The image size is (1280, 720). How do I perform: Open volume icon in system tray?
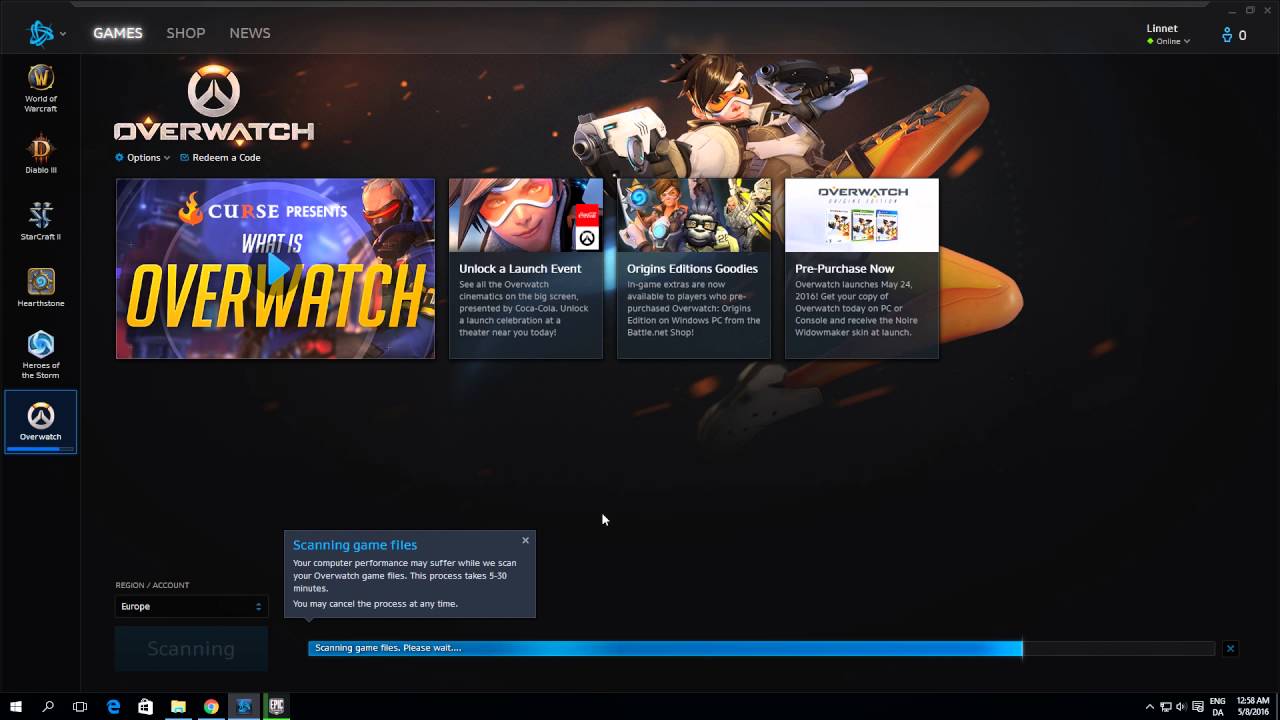point(1181,706)
